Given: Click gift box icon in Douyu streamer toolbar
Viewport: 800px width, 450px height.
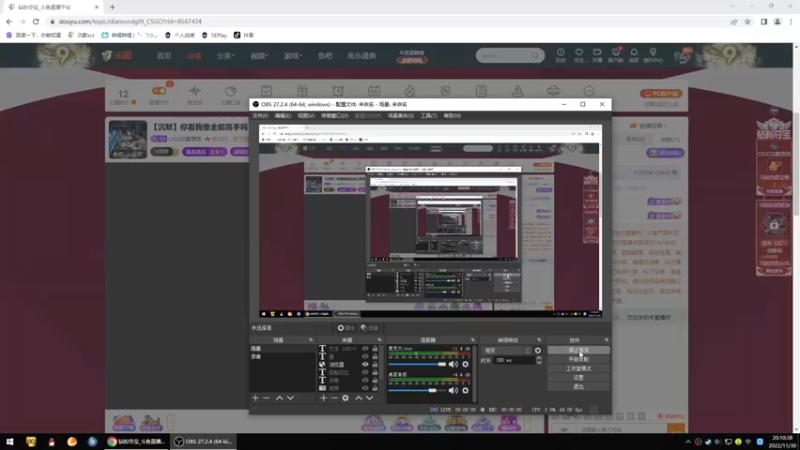Looking at the screenshot, I should click(302, 91).
